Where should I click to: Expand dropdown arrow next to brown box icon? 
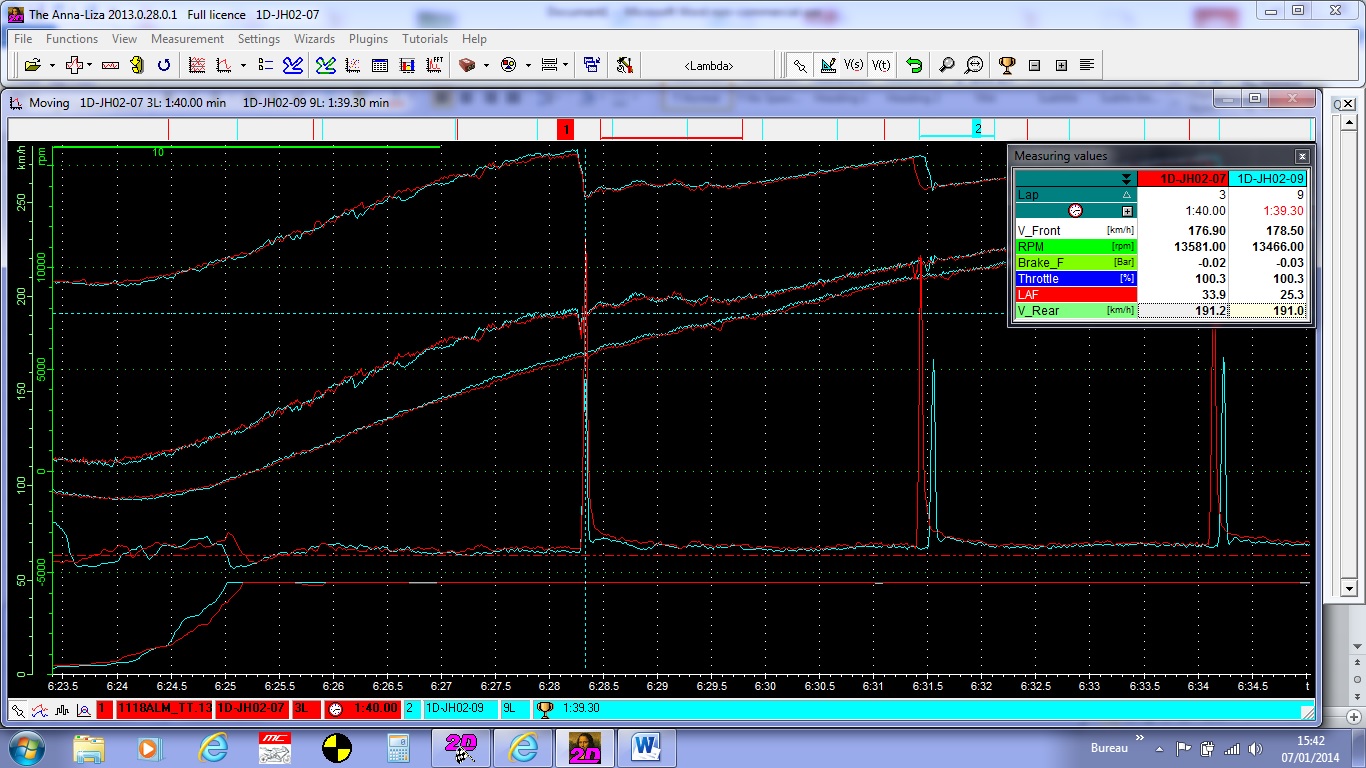point(486,65)
